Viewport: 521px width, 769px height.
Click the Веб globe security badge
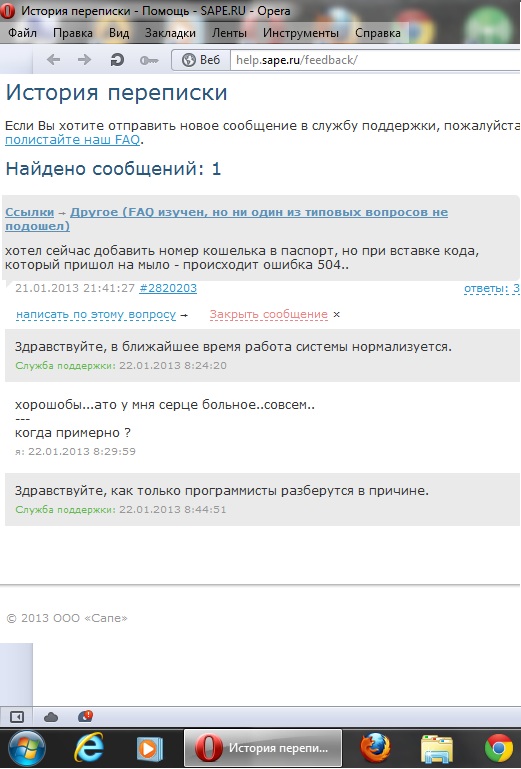[x=201, y=60]
